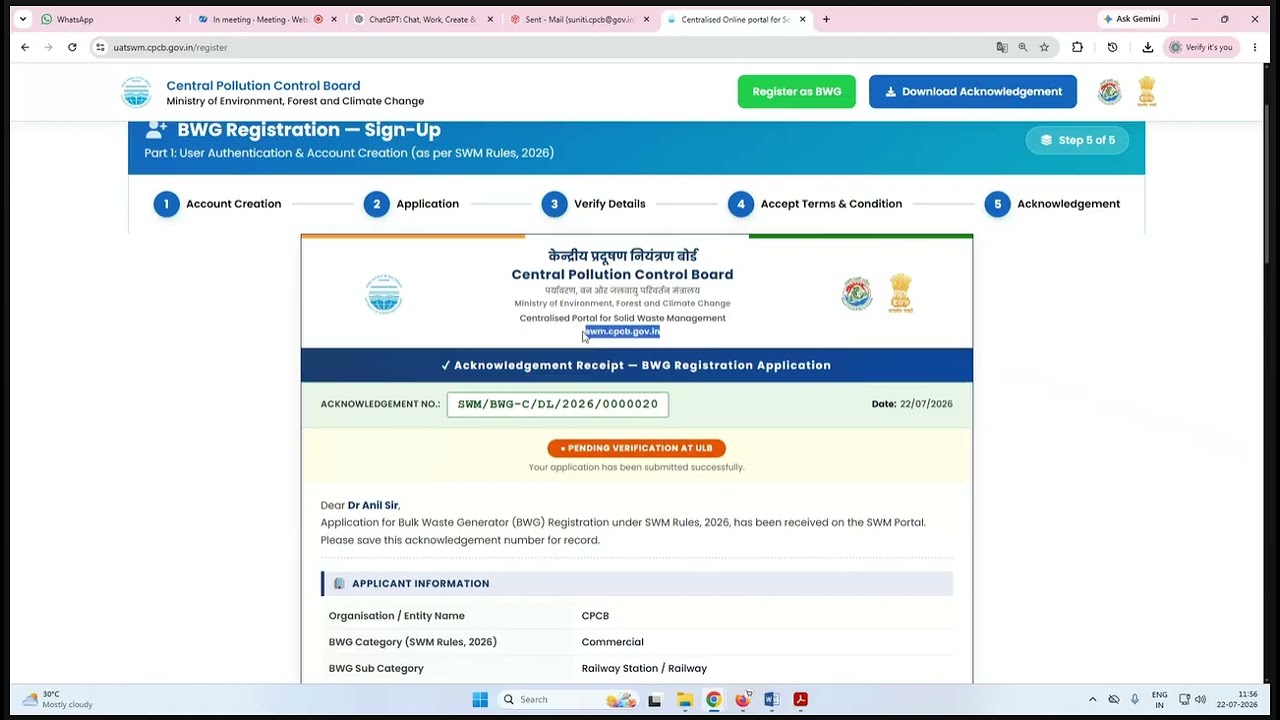Click Download Acknowledgement button

coord(973,91)
